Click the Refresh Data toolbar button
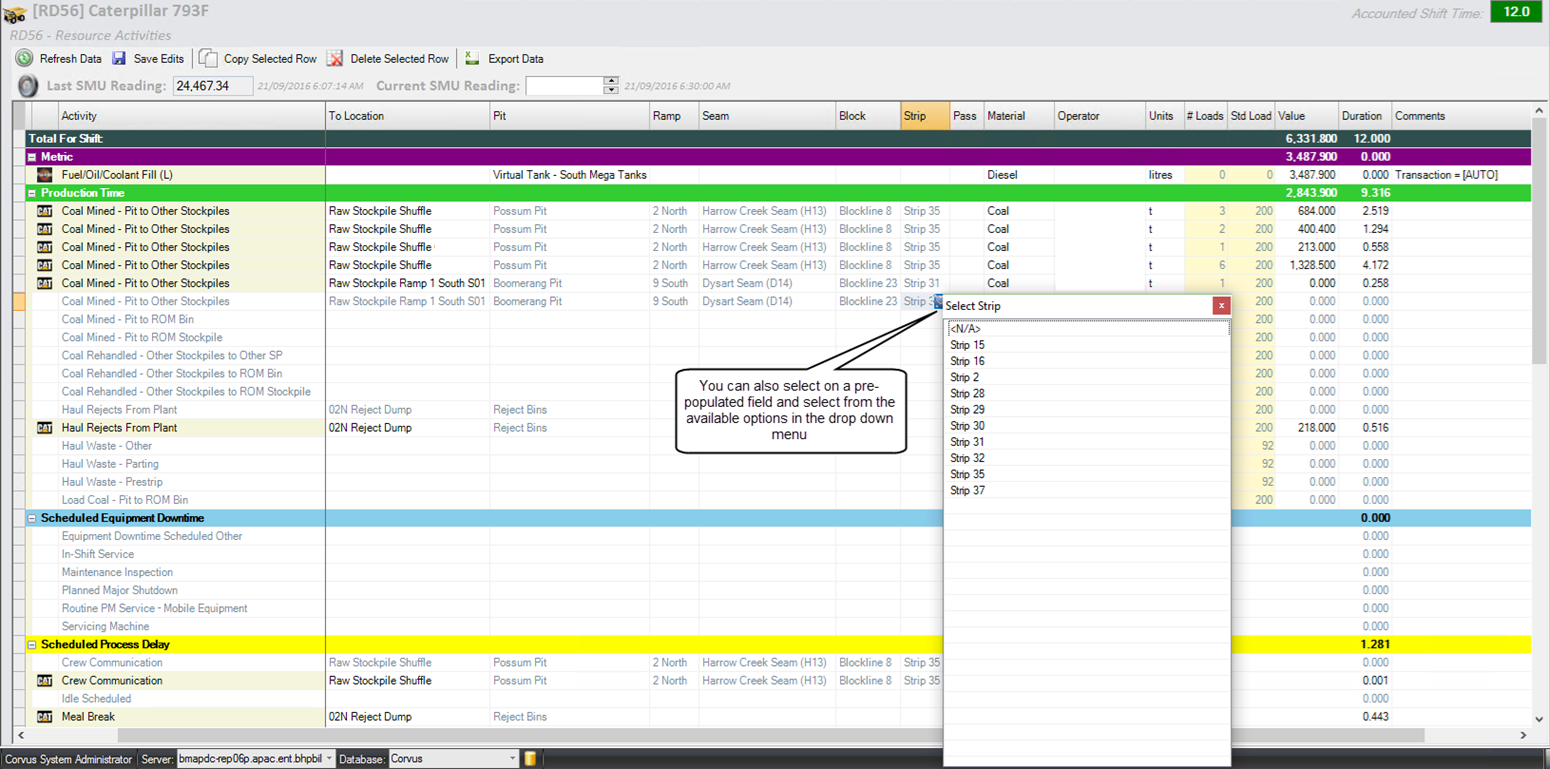1550x769 pixels. (58, 59)
